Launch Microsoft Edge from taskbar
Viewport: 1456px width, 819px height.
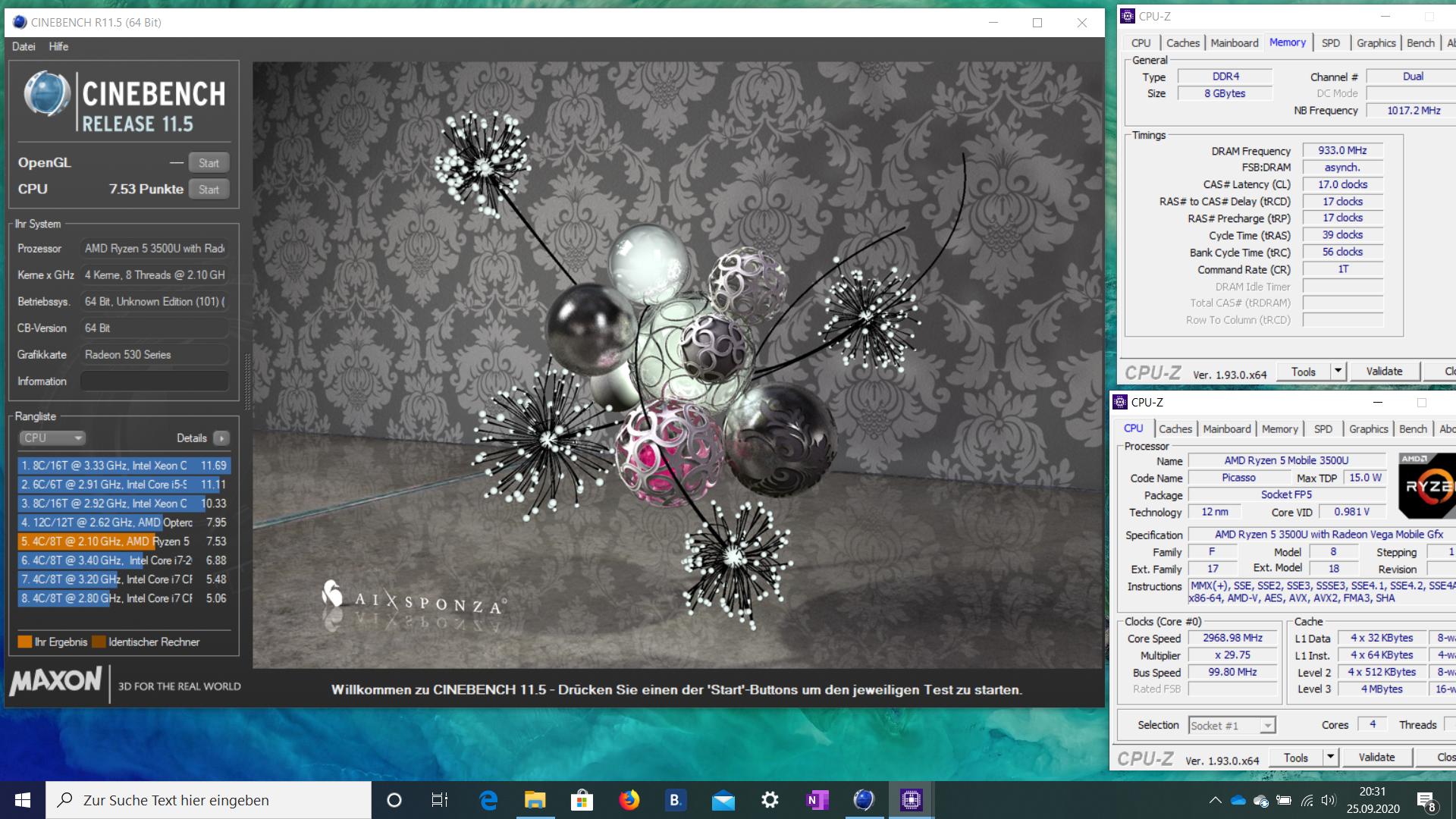coord(488,800)
